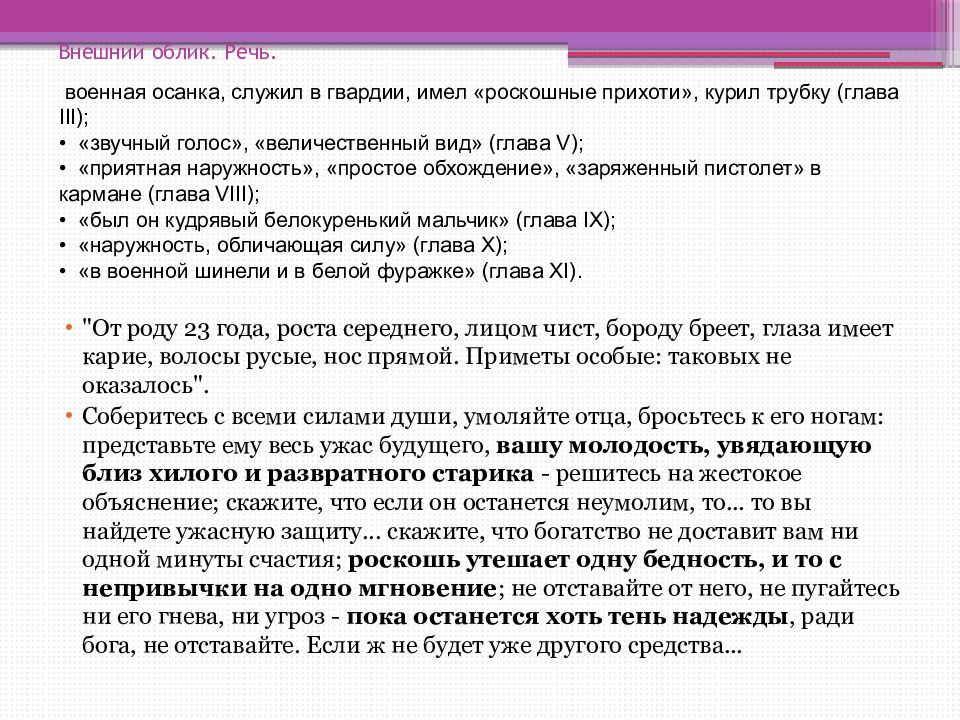
Task: Select the slide title 'Внешний облик. Речь.'
Action: click(168, 53)
